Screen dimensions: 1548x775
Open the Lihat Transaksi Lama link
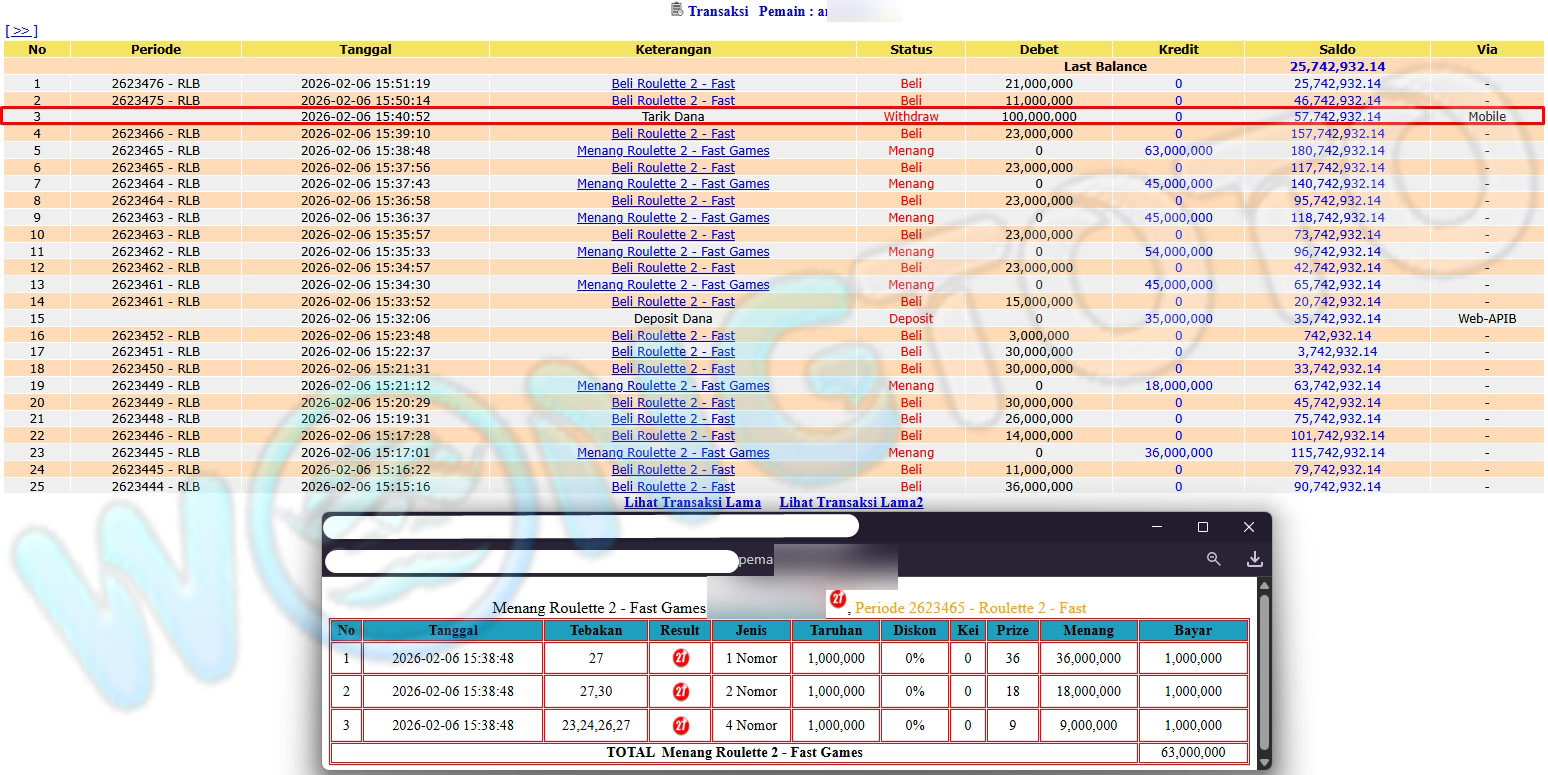692,503
